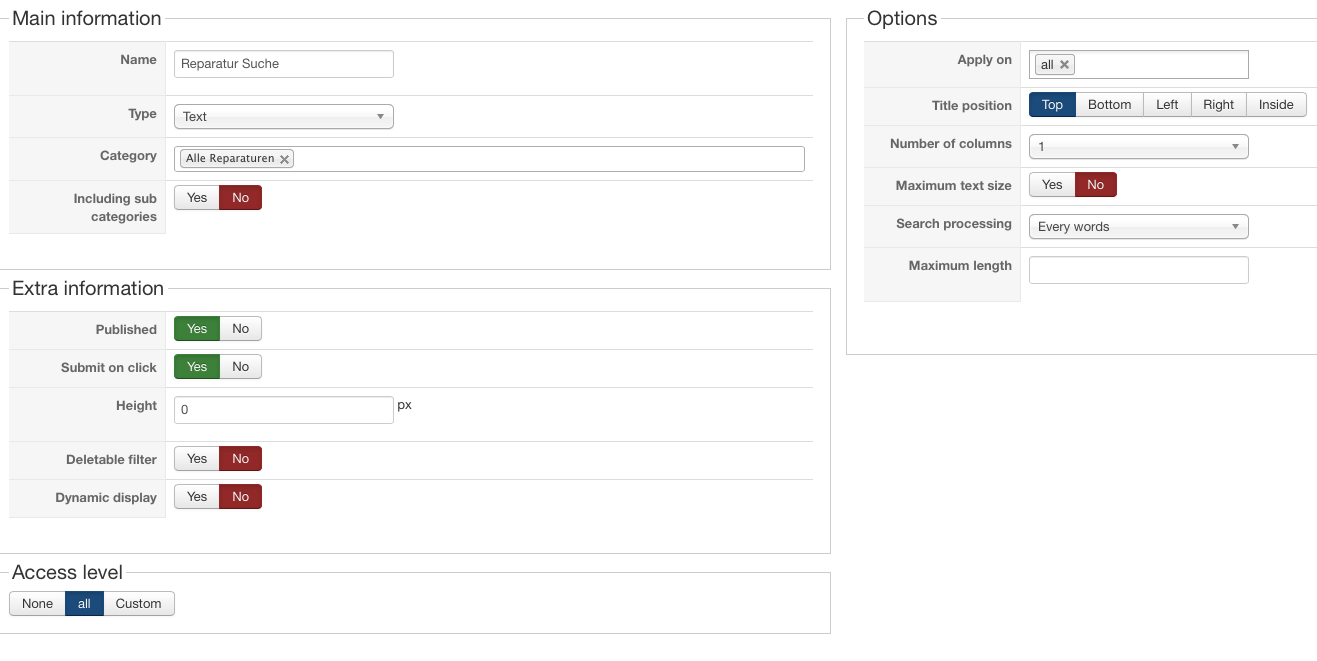Open the Type dropdown
Image resolution: width=1317 pixels, height=661 pixels.
tap(283, 117)
